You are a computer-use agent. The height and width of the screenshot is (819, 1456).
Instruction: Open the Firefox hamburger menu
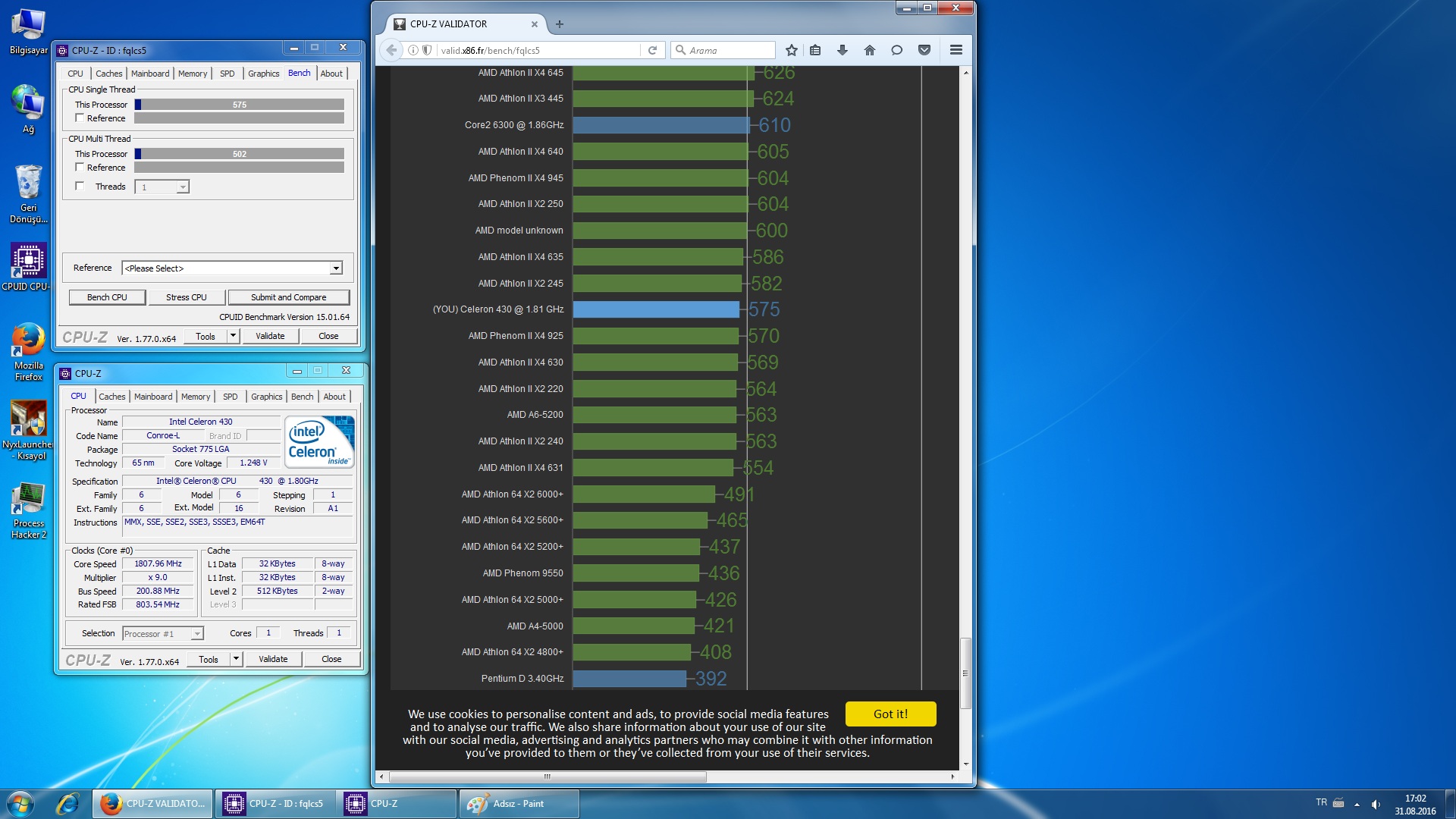tap(956, 50)
